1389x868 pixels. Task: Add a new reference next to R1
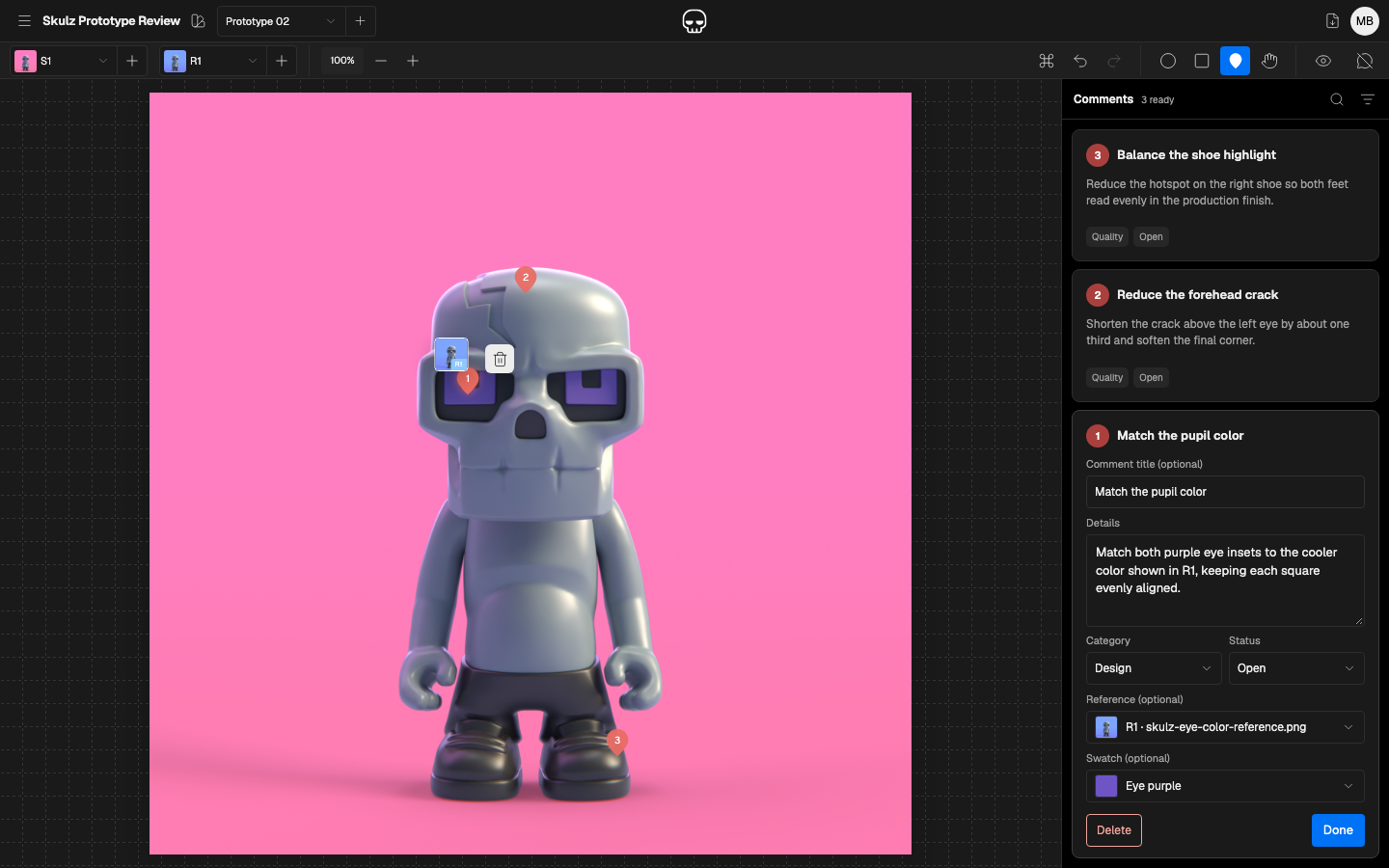pyautogui.click(x=282, y=61)
